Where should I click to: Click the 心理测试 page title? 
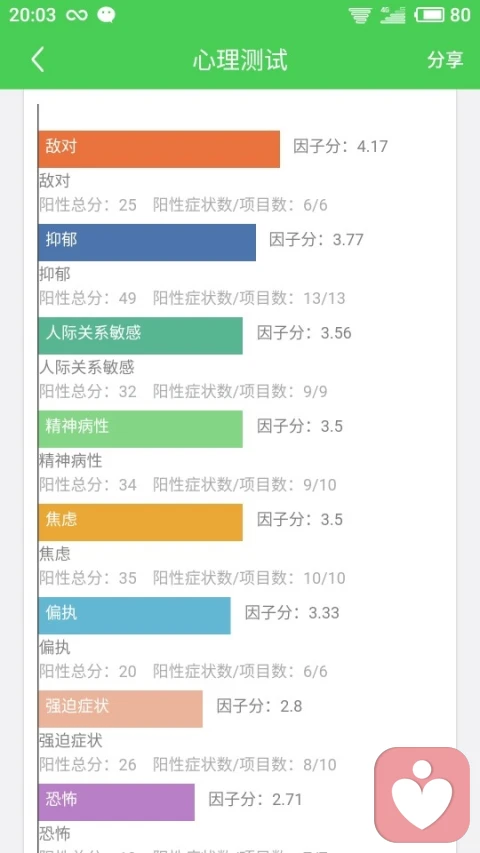pyautogui.click(x=240, y=60)
